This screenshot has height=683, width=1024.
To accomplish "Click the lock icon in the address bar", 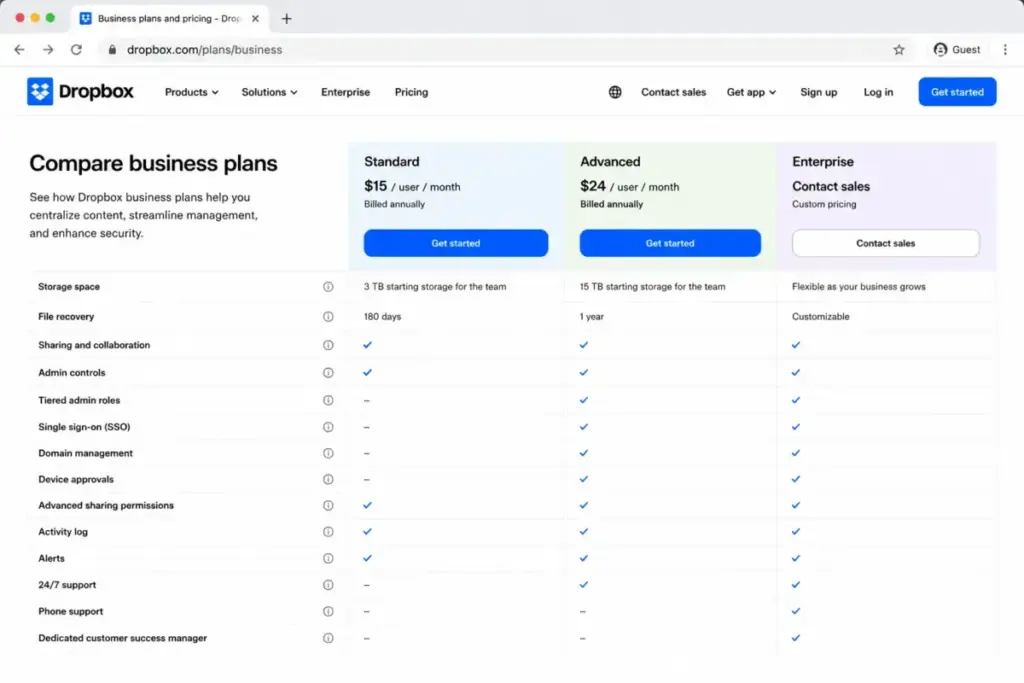I will point(112,50).
